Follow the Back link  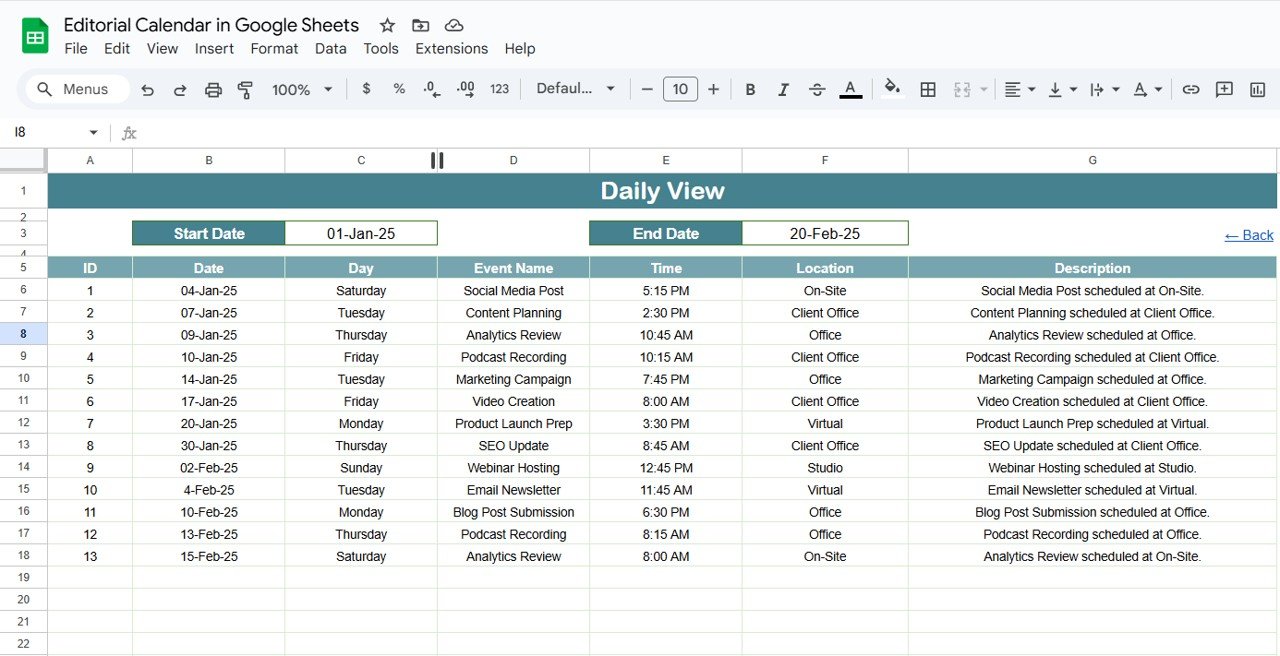[x=1249, y=235]
